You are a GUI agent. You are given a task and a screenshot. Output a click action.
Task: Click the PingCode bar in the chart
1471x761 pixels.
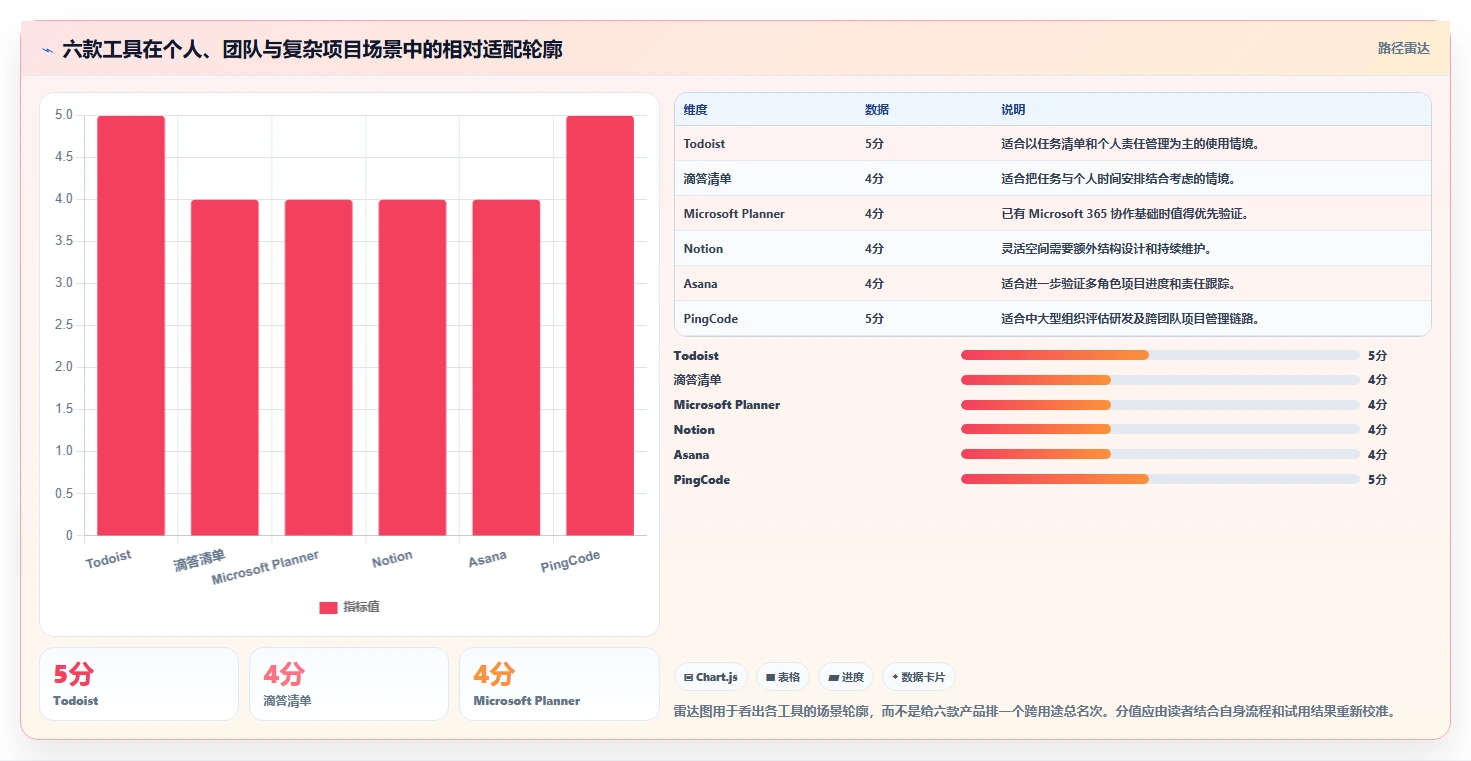[x=600, y=325]
